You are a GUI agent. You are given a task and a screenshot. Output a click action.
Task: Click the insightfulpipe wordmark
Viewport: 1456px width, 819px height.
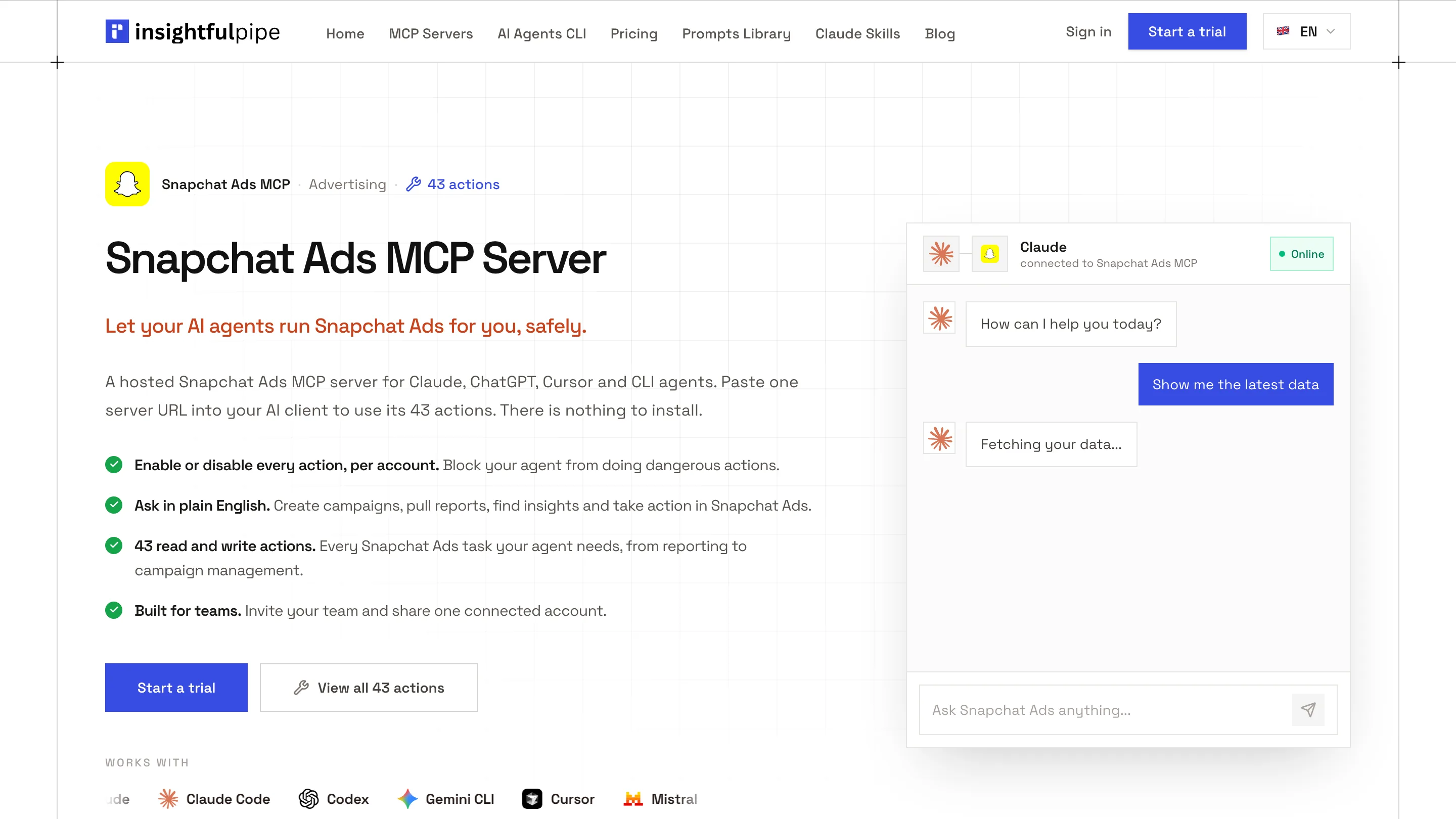tap(207, 32)
